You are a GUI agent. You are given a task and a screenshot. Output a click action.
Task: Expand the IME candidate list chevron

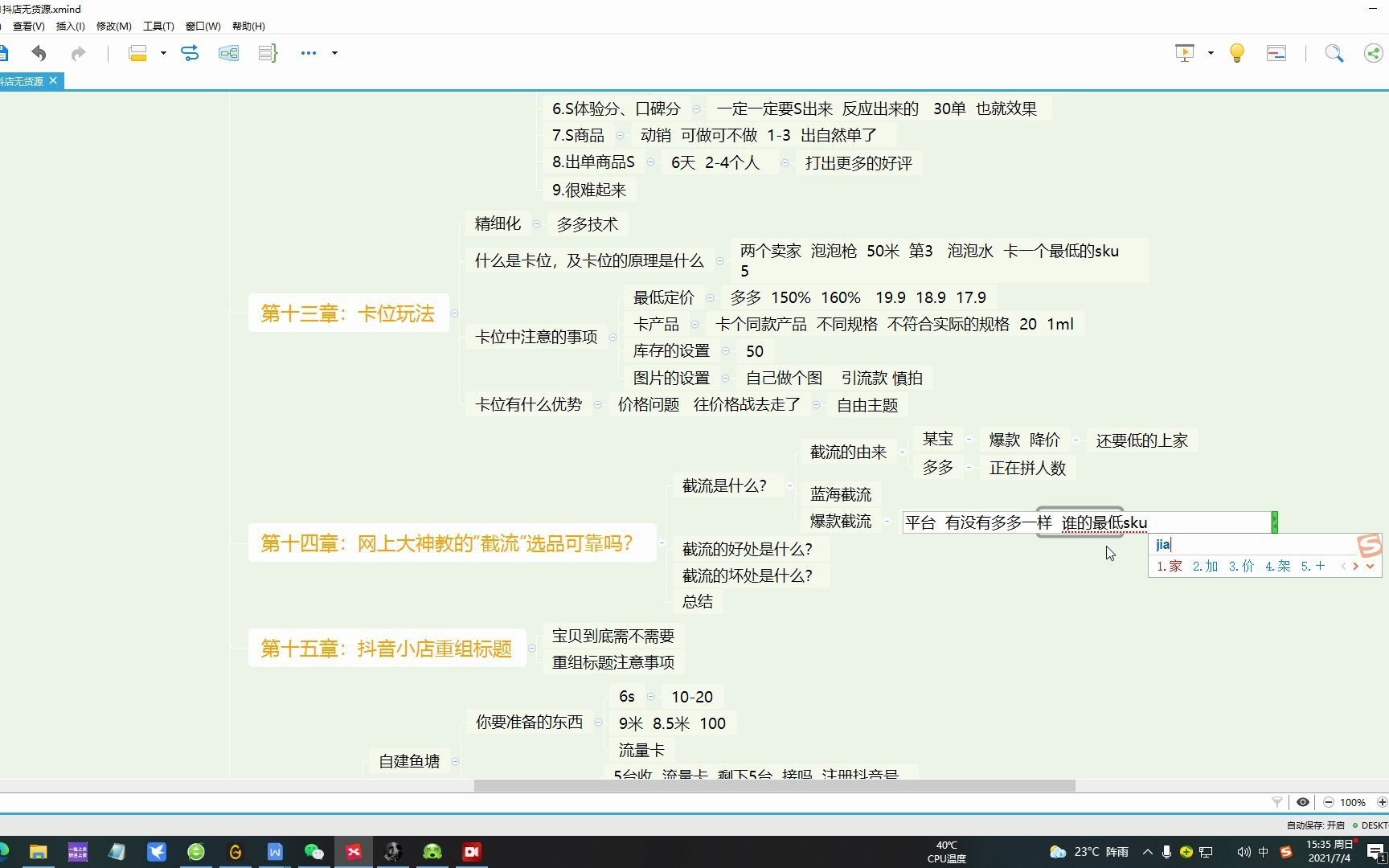point(1370,566)
